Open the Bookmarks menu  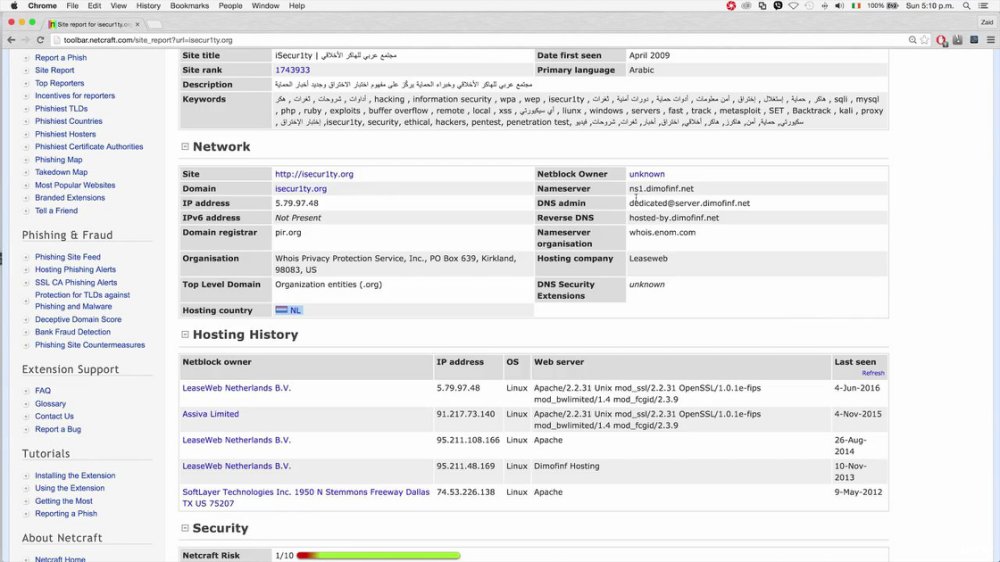click(189, 6)
